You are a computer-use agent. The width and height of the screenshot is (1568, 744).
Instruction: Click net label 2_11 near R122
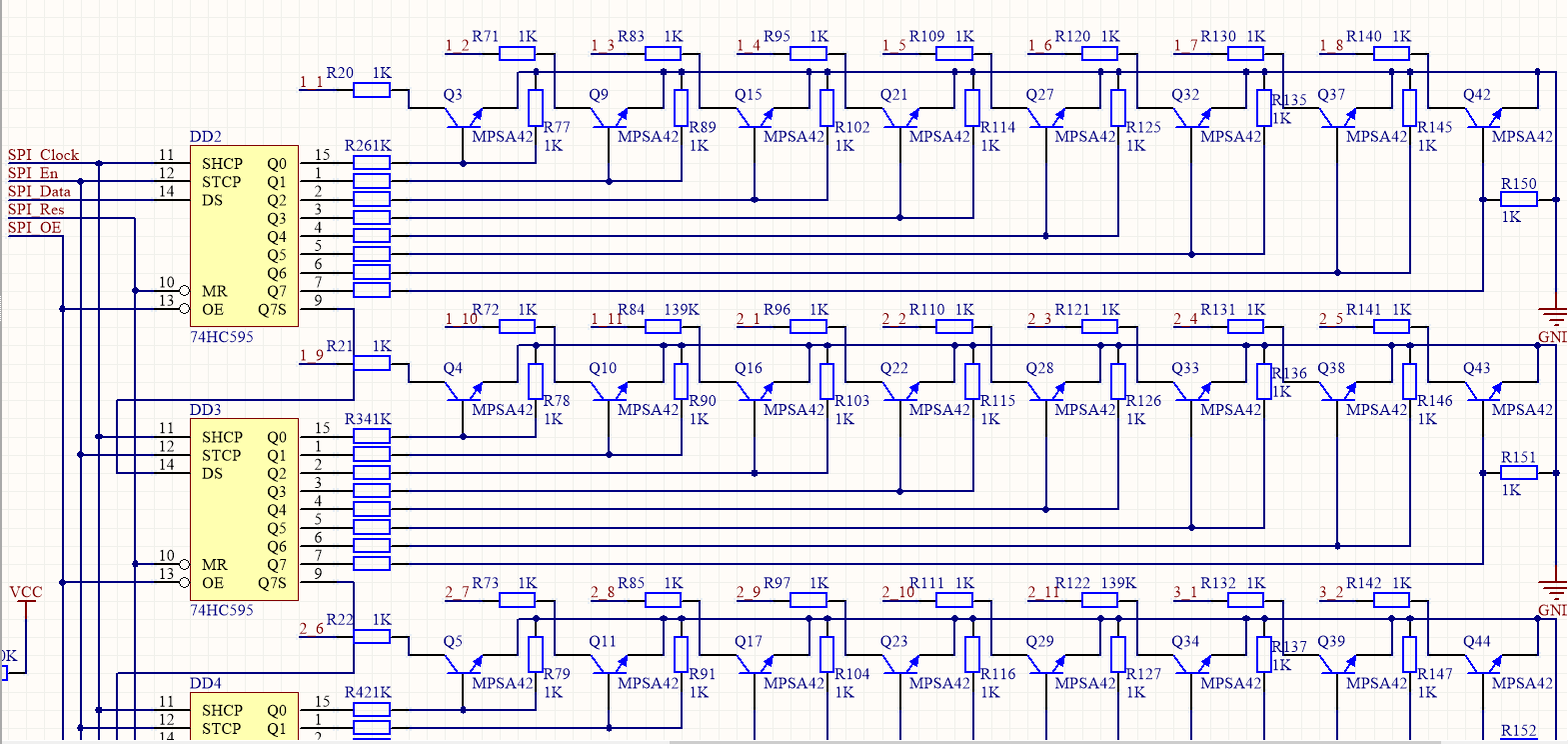1043,592
